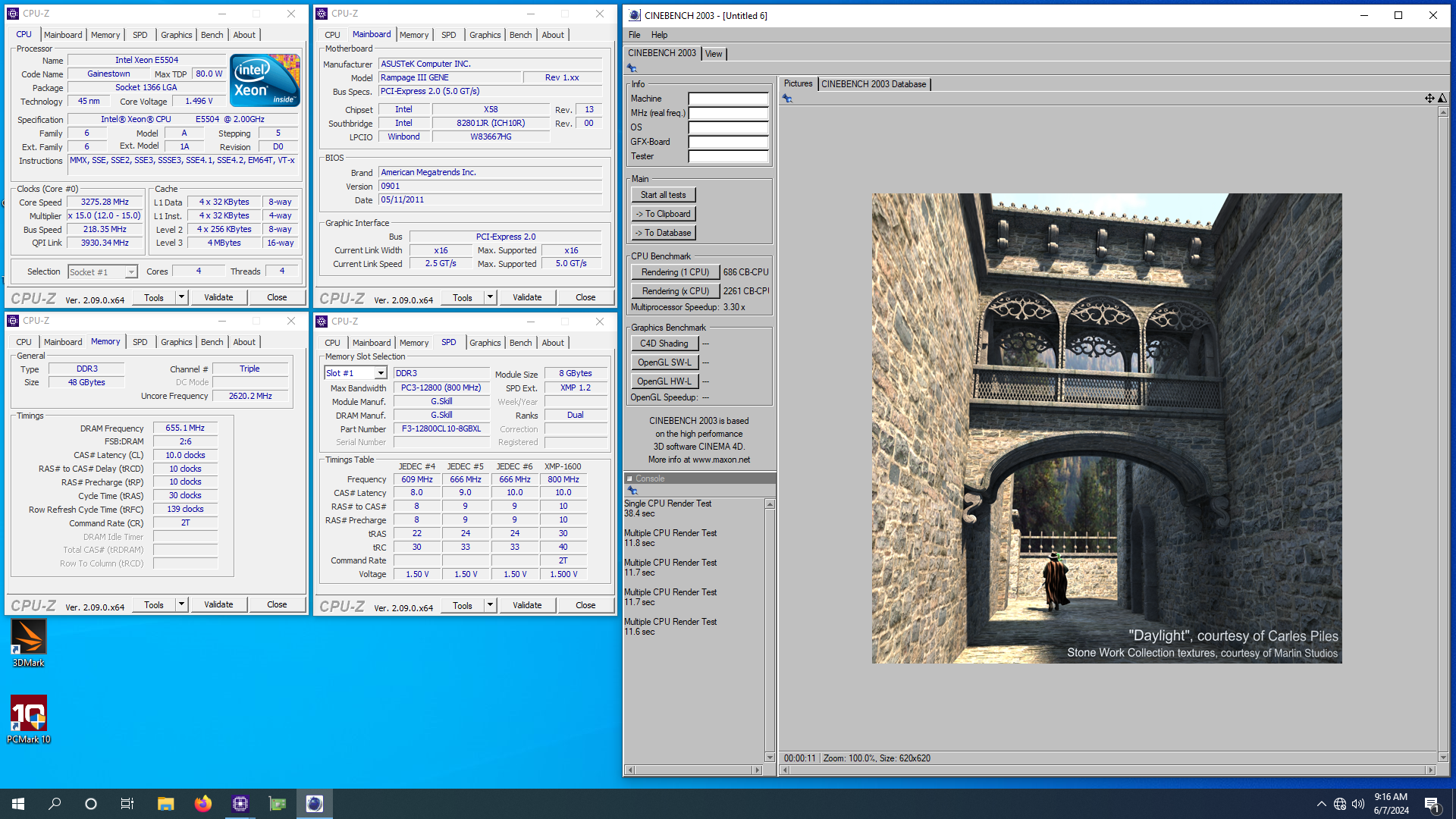Open the volume speaker tray icon

1358,804
